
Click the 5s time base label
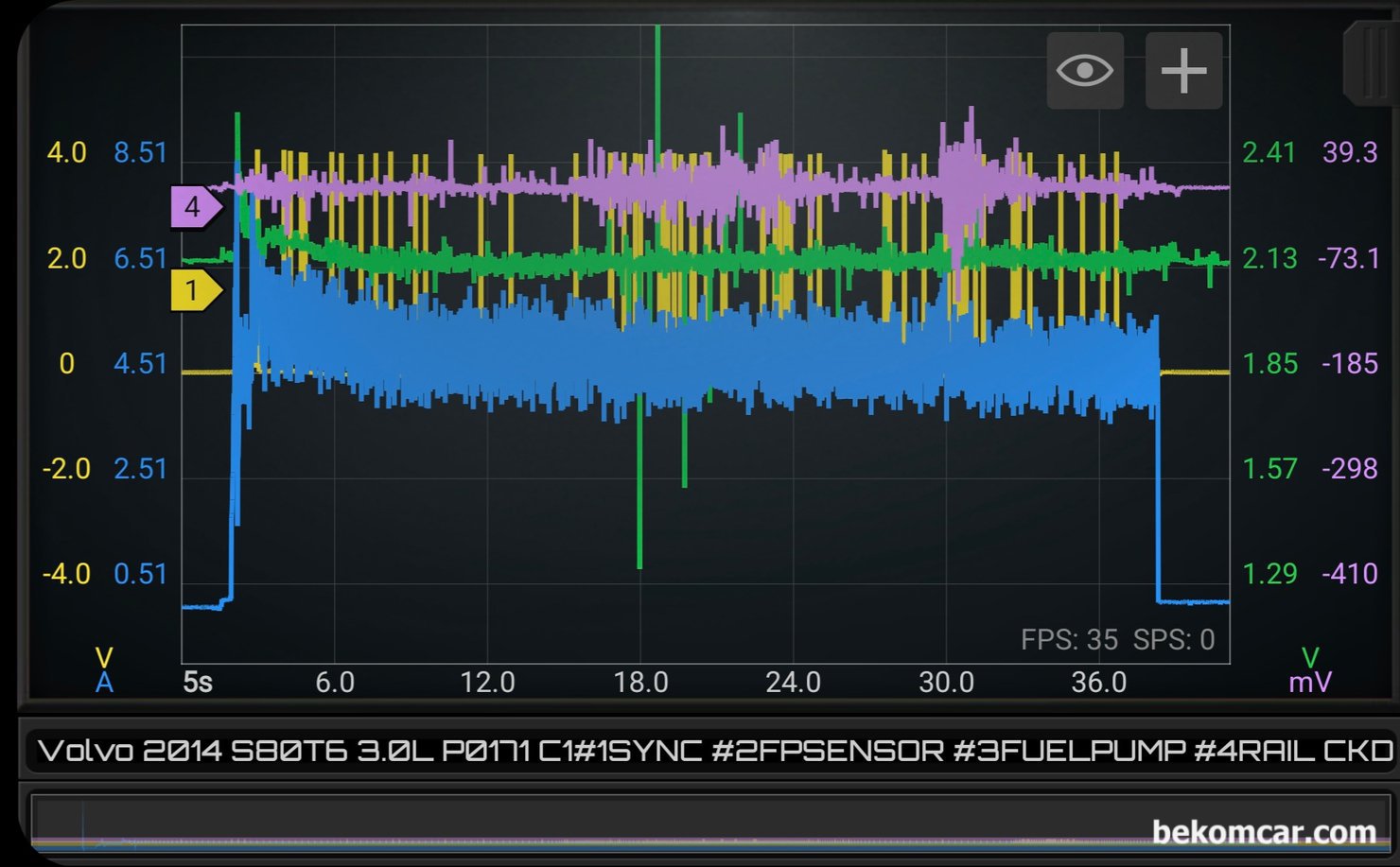coord(198,683)
